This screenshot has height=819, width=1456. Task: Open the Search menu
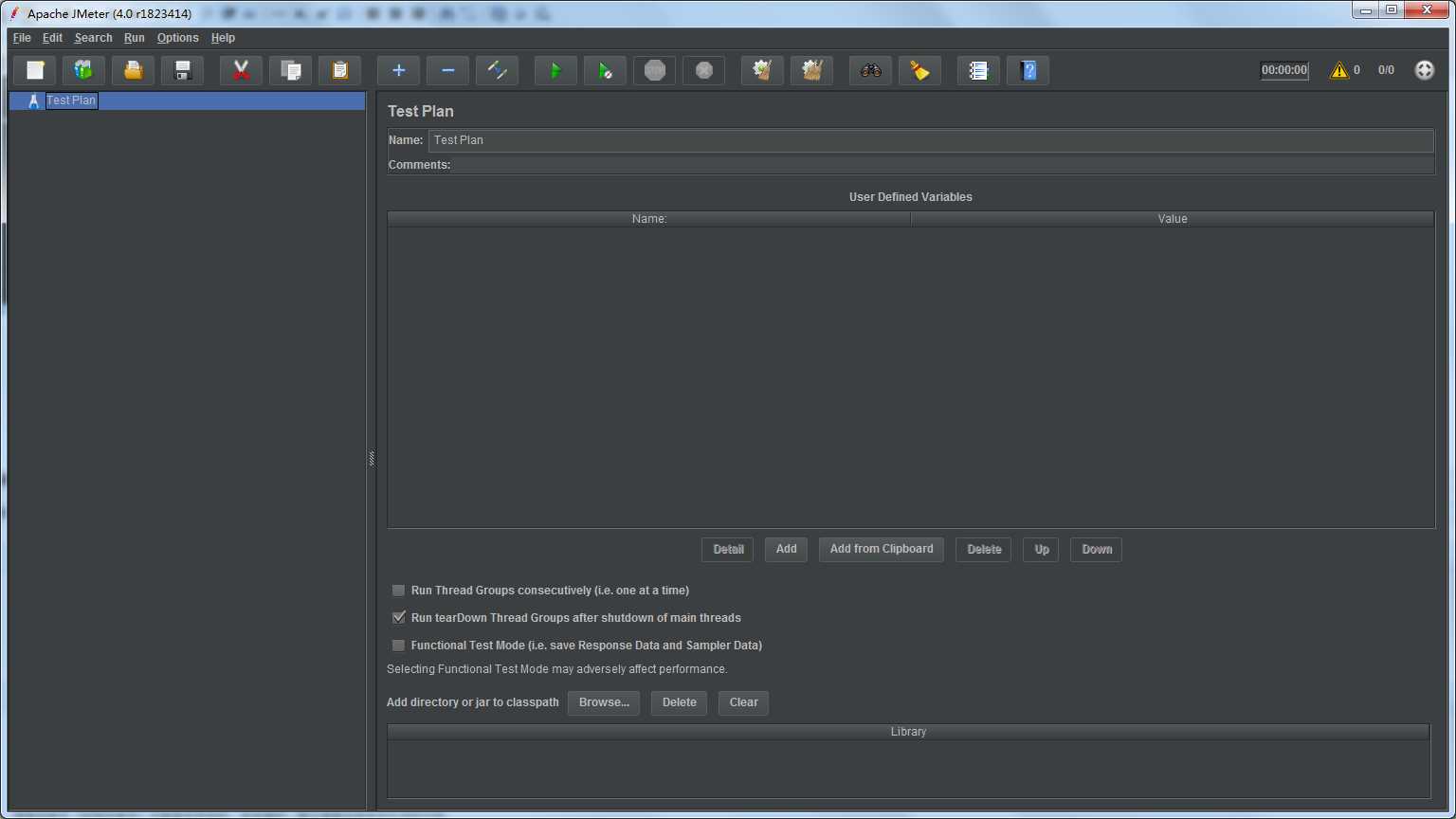[93, 38]
